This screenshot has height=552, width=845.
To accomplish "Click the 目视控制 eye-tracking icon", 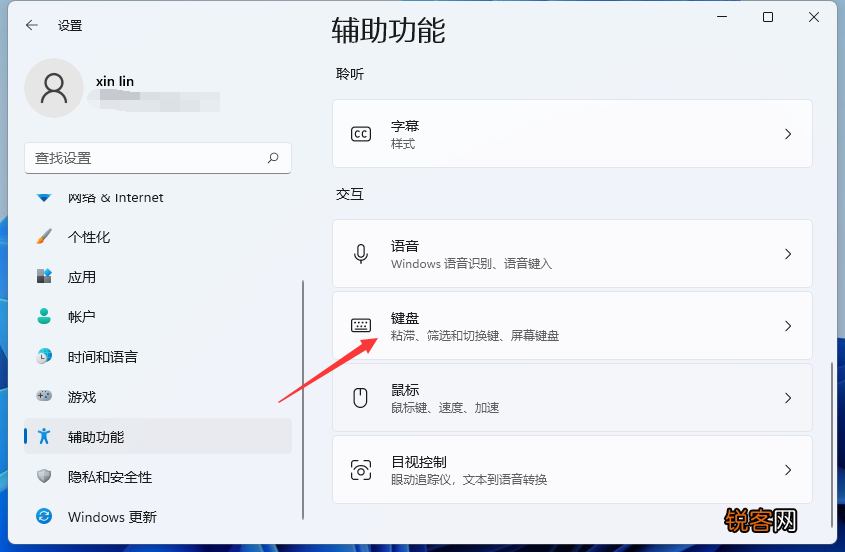I will 361,470.
